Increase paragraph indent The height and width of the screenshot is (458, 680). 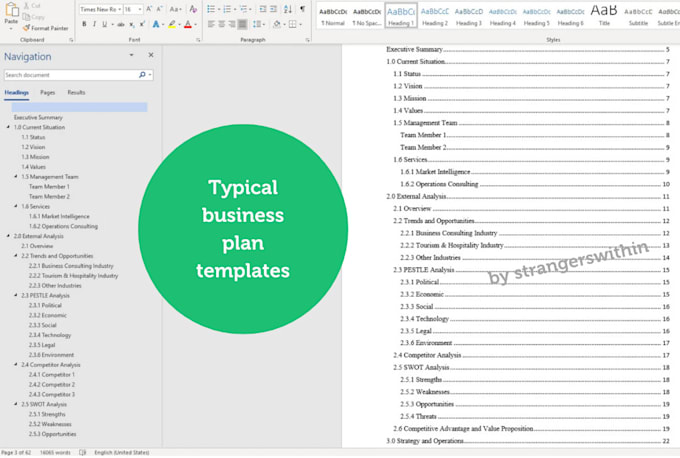273,9
